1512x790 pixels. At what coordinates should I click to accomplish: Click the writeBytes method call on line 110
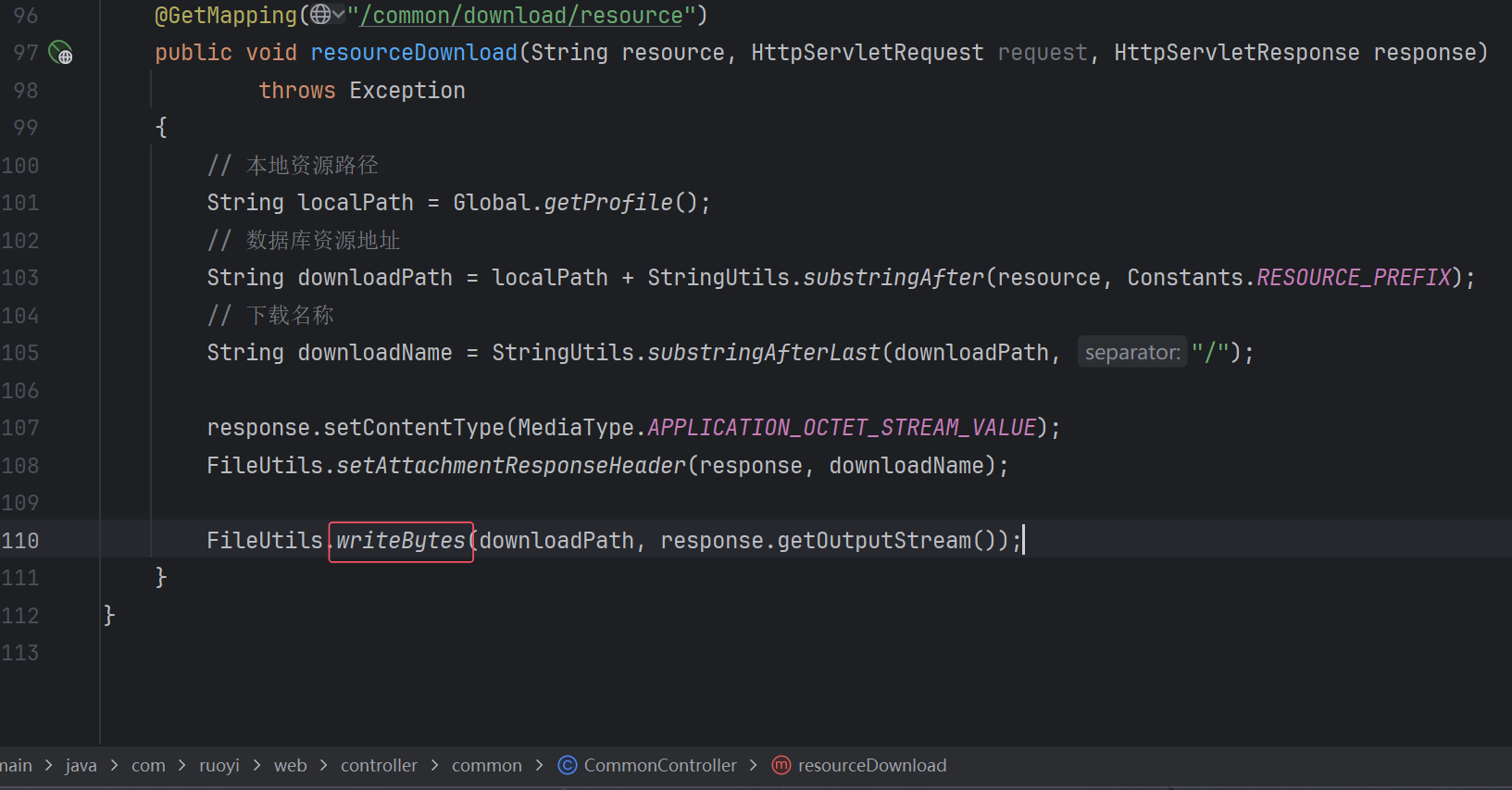click(400, 541)
